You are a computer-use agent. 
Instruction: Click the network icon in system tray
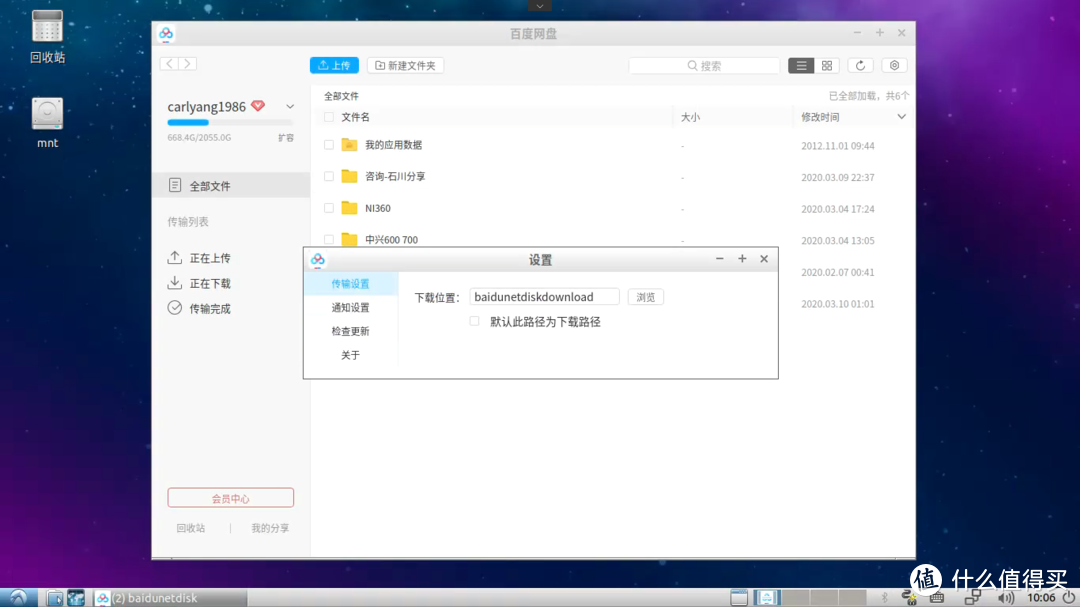tap(973, 598)
